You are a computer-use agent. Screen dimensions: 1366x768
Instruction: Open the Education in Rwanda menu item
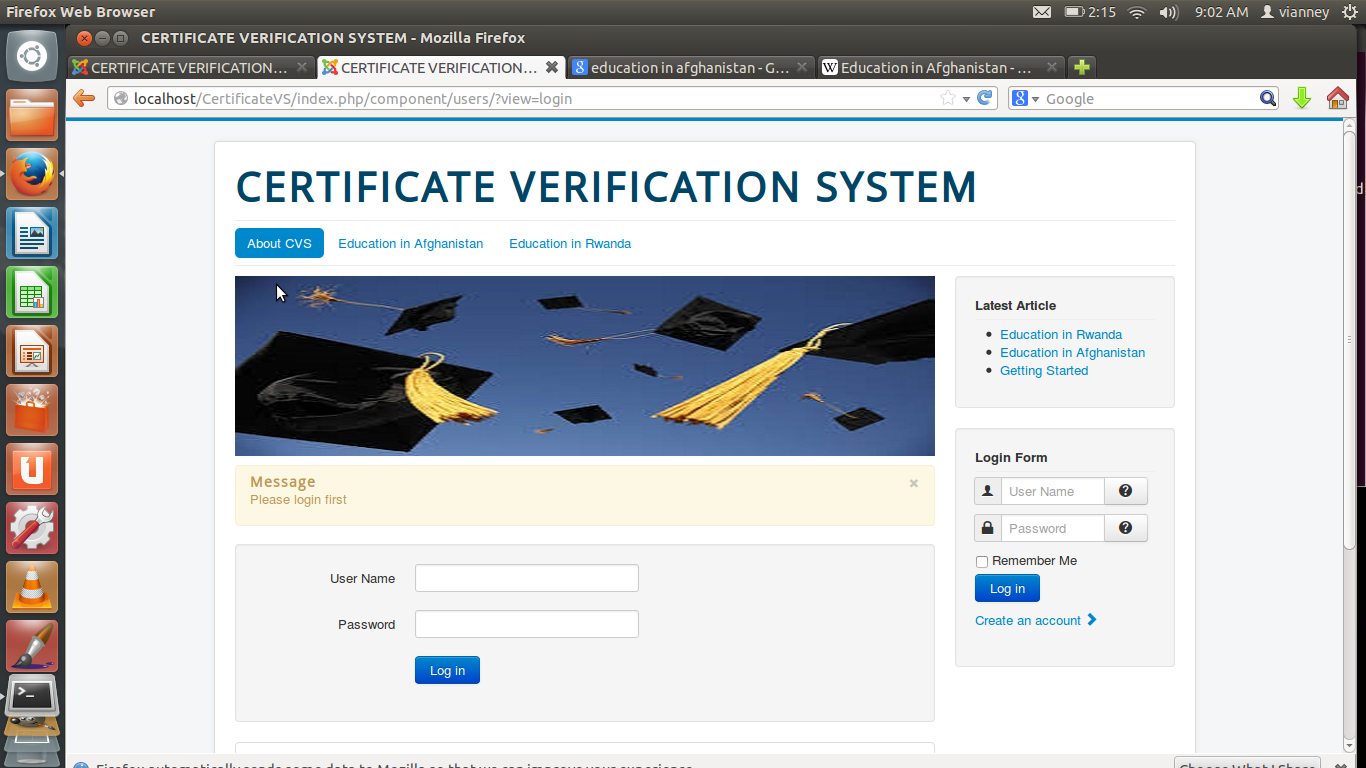coord(570,243)
